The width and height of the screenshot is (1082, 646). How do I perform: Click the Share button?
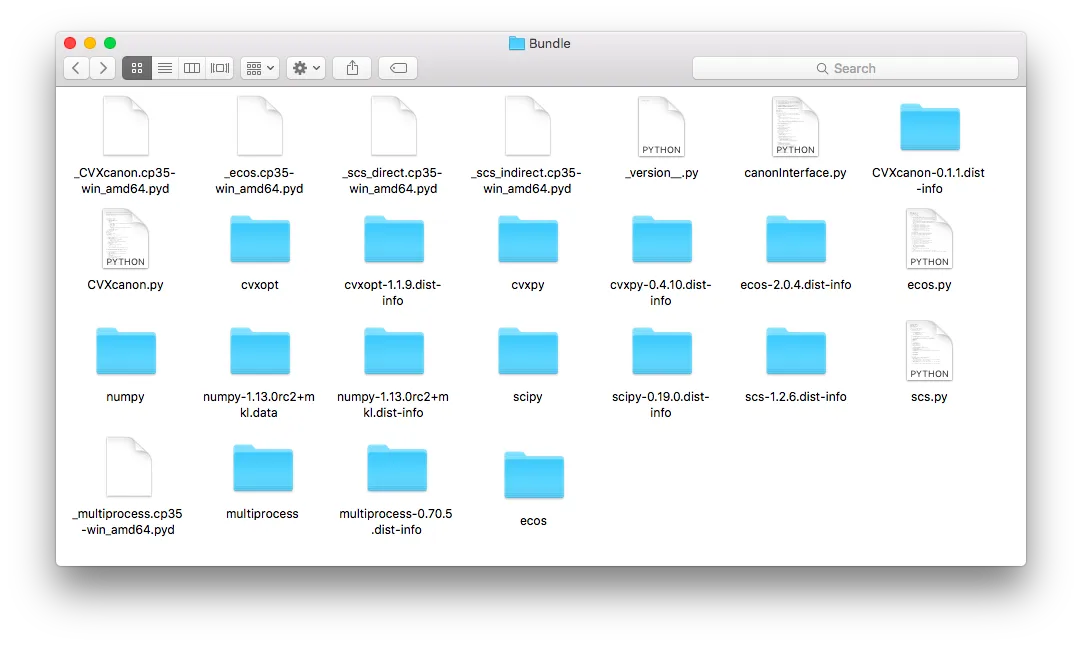tap(353, 68)
